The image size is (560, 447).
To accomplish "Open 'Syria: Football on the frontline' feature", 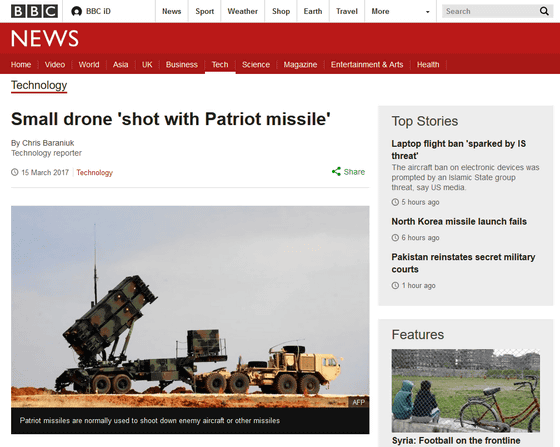I will pos(456,441).
